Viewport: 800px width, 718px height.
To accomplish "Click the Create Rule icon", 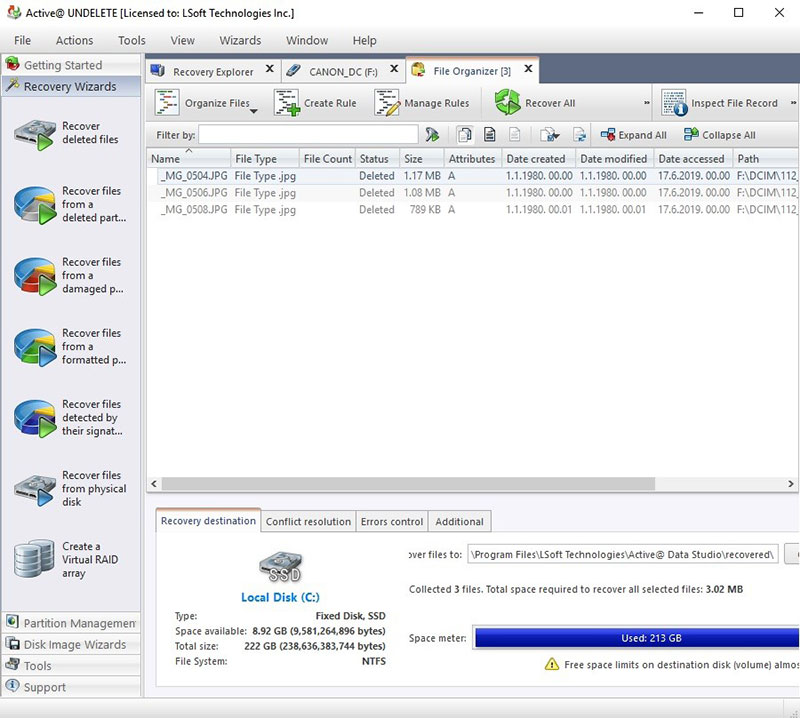I will click(x=286, y=103).
